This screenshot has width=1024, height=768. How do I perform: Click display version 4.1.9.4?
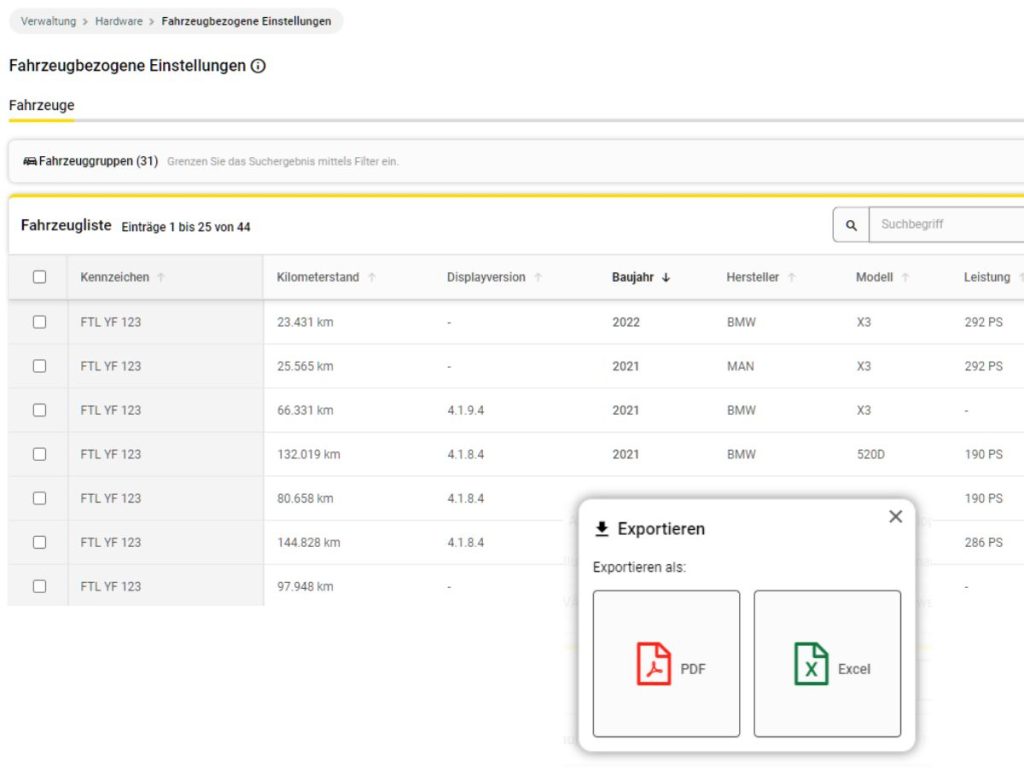coord(466,410)
